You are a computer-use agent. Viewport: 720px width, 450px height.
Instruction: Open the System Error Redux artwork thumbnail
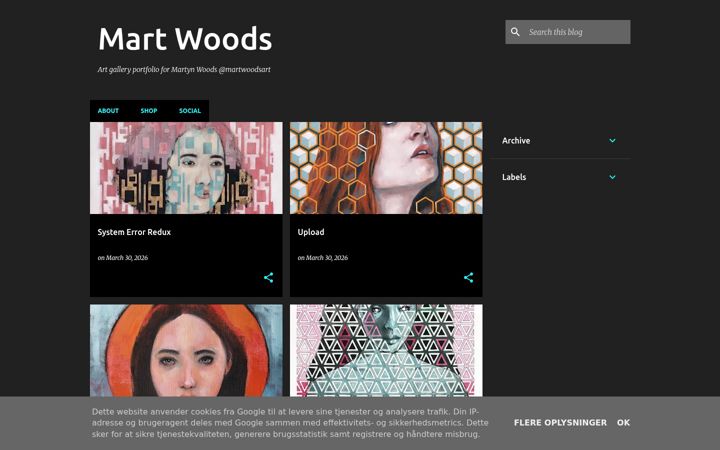tap(186, 168)
